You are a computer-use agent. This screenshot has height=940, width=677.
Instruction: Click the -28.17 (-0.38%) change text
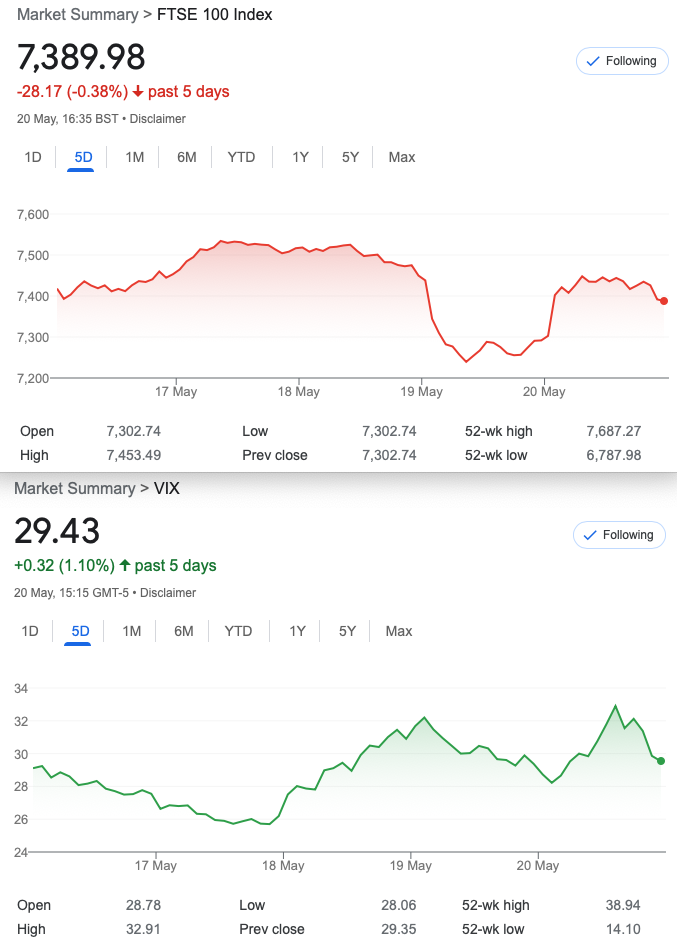pyautogui.click(x=73, y=92)
